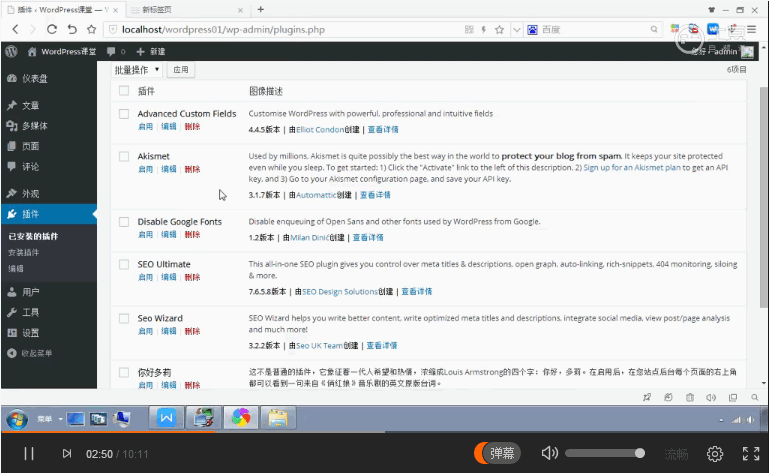Image resolution: width=769 pixels, height=473 pixels.
Task: Open Sign up for an Akismet plan link
Action: [x=632, y=167]
